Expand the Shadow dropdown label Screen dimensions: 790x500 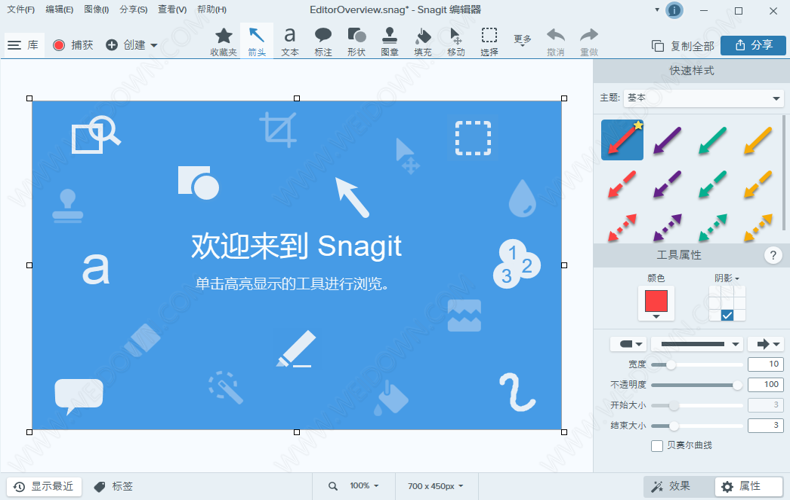(727, 278)
